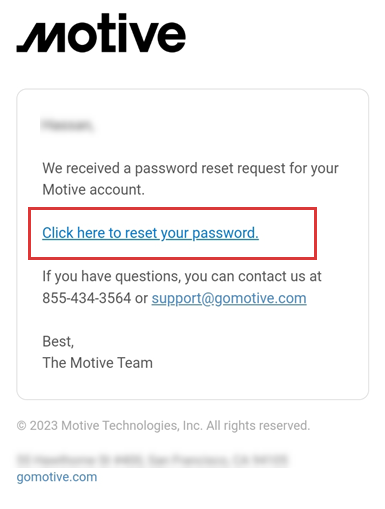This screenshot has height=509, width=385.
Task: Click 'All rights reserved.' footer text
Action: click(x=258, y=426)
